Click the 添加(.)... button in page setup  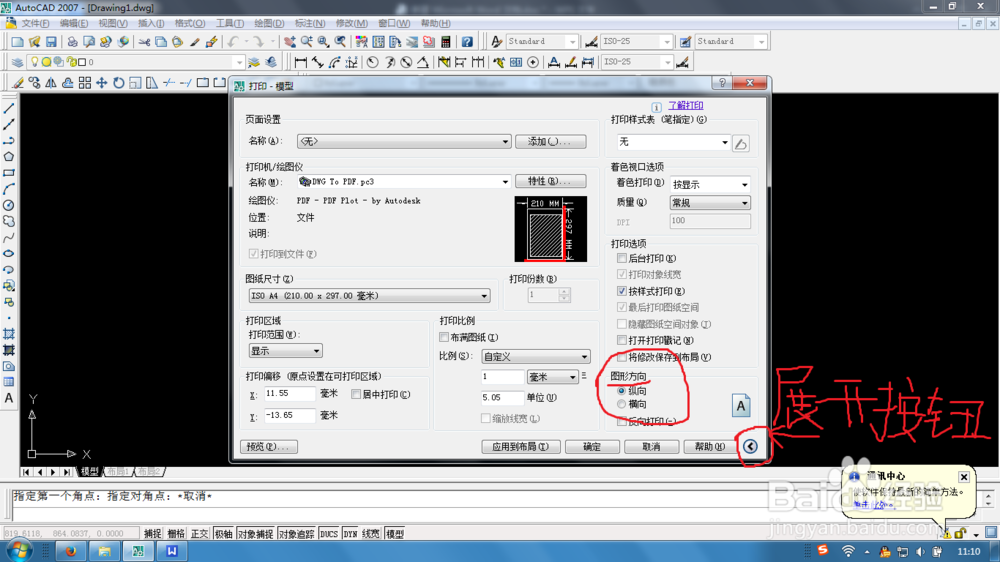coord(551,142)
